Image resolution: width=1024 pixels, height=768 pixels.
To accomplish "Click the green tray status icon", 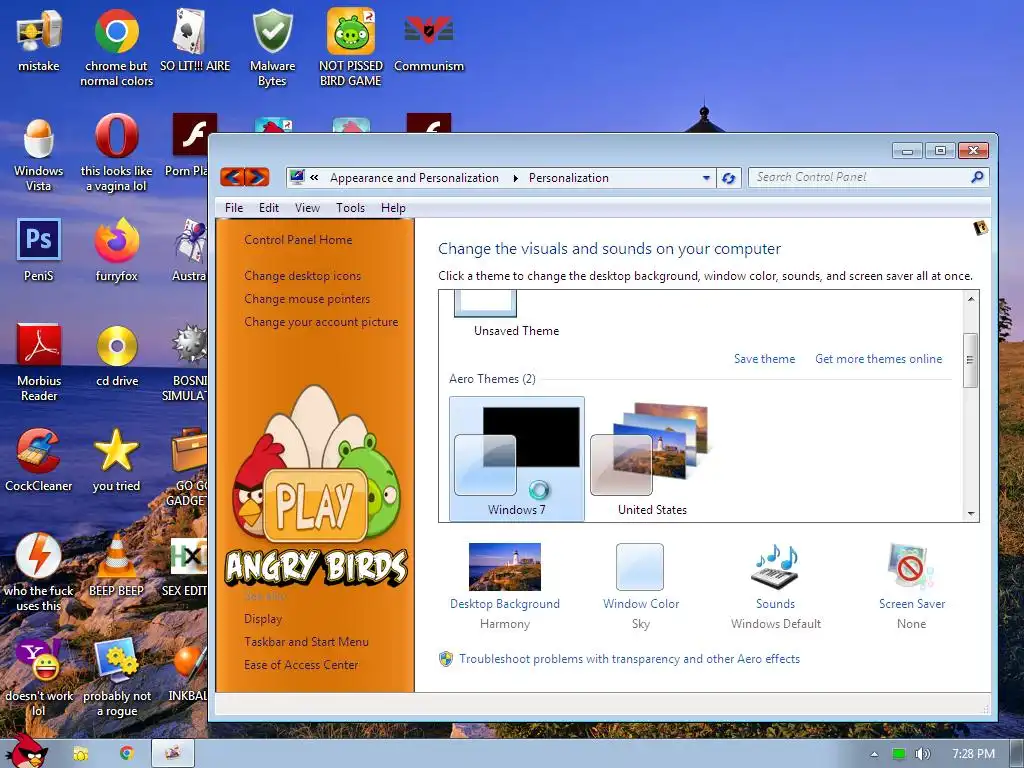I will tap(899, 754).
